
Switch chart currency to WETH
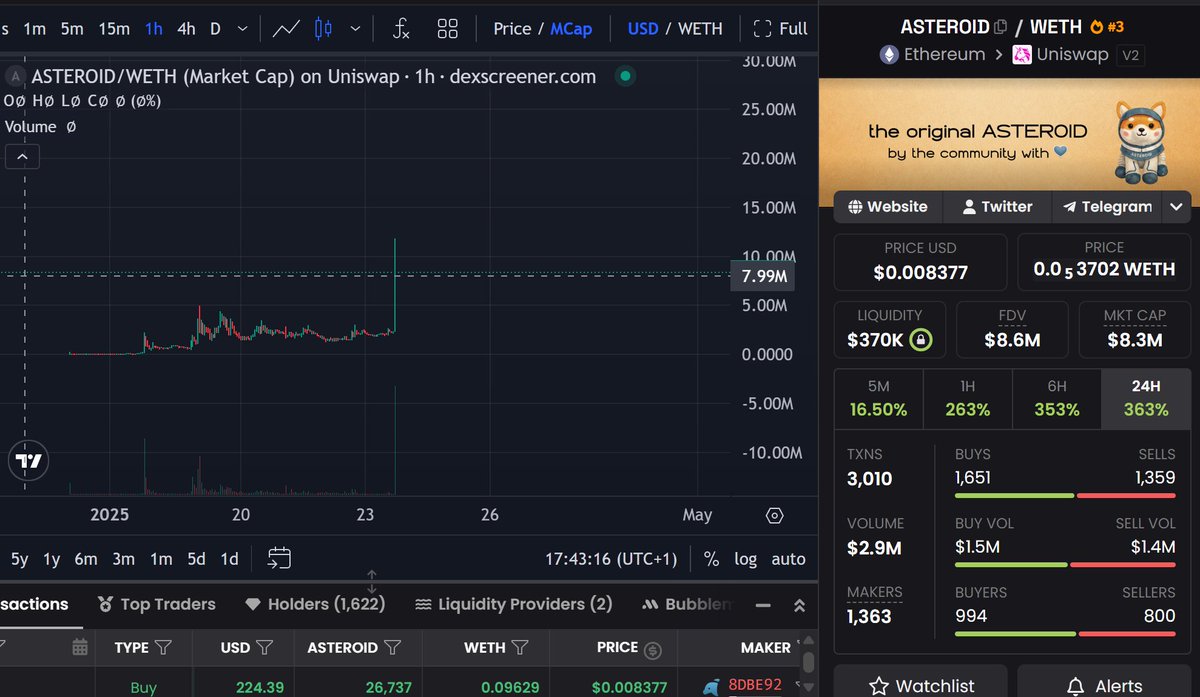pyautogui.click(x=700, y=28)
